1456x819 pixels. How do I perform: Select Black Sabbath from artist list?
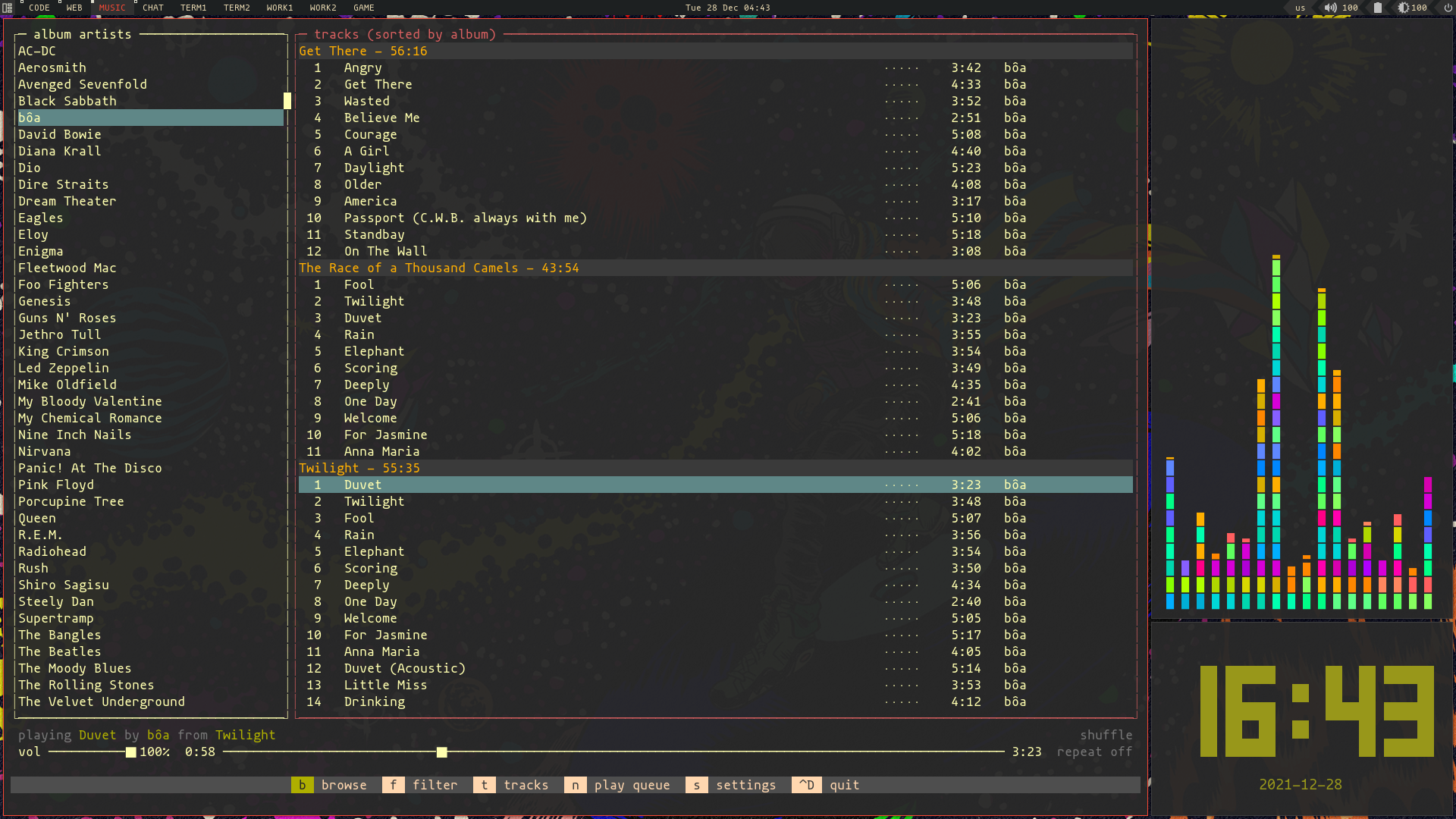coord(67,101)
